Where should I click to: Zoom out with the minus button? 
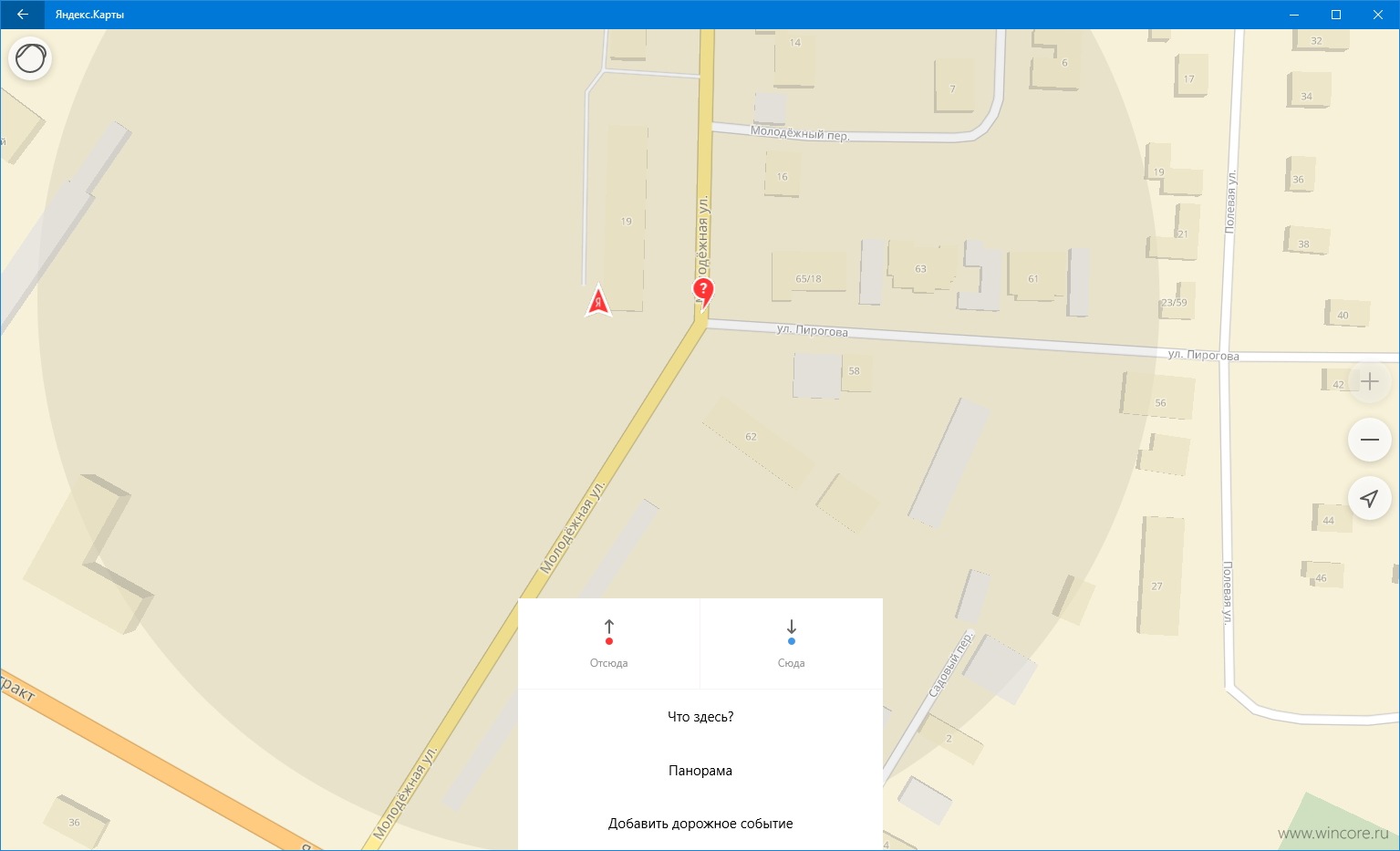click(x=1369, y=440)
